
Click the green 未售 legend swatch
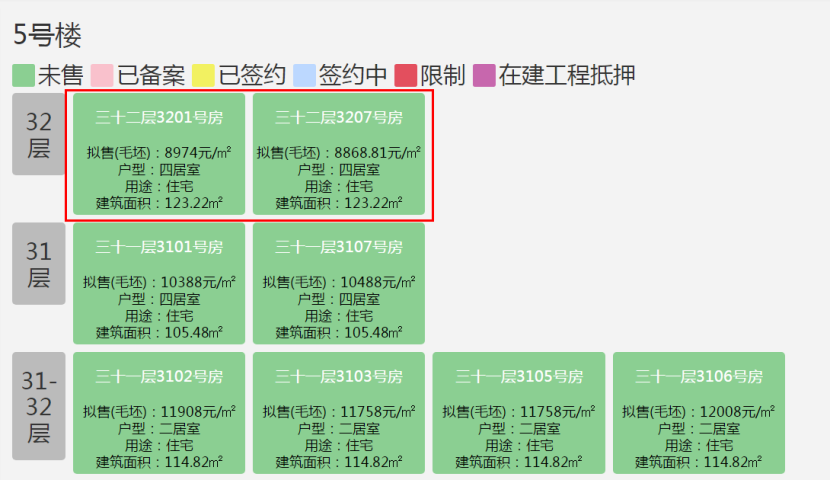coord(23,75)
